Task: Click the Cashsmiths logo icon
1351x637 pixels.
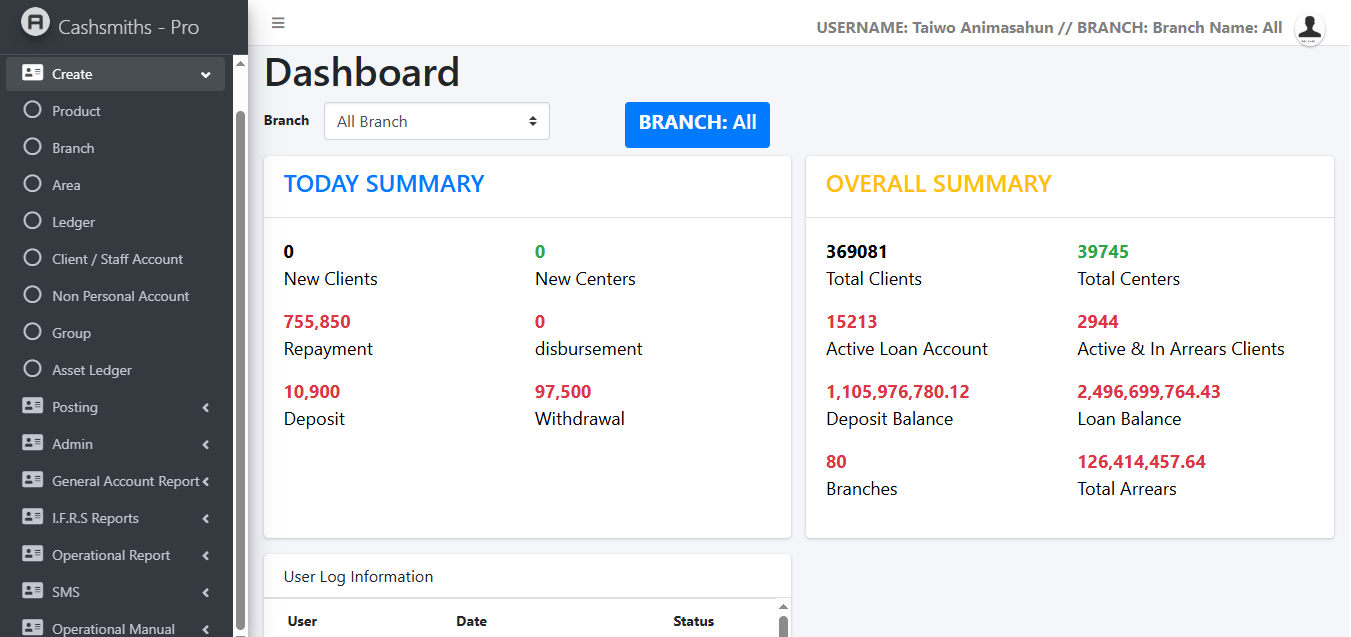Action: 35,23
